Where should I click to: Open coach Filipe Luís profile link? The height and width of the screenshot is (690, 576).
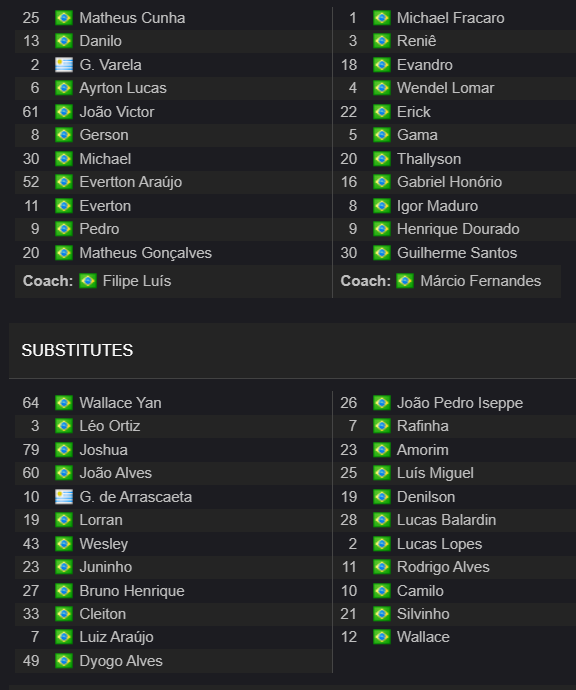[137, 281]
